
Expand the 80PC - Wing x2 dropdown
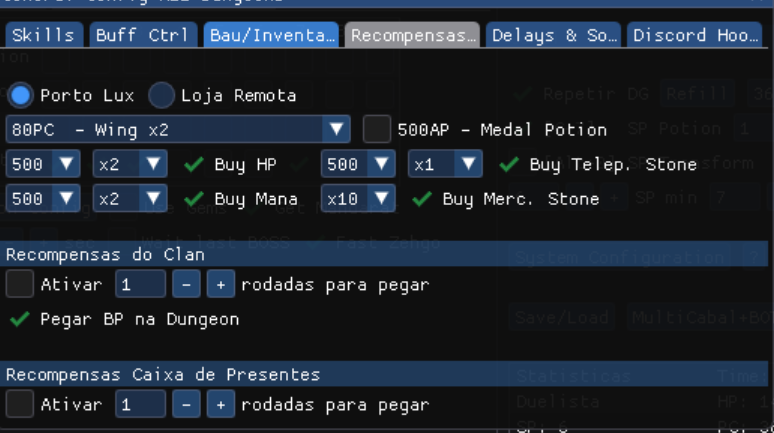tap(178, 129)
